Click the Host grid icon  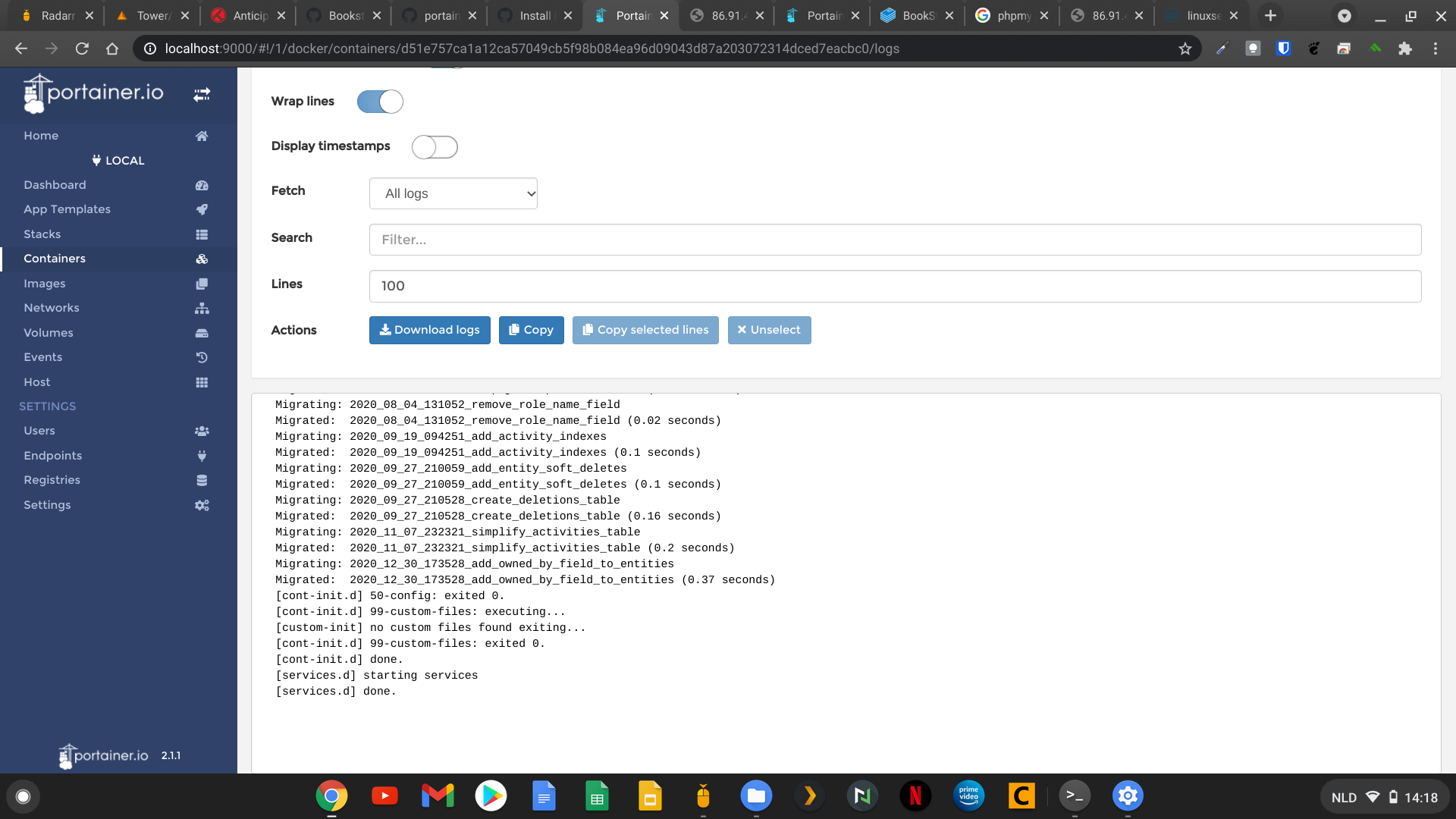point(202,382)
